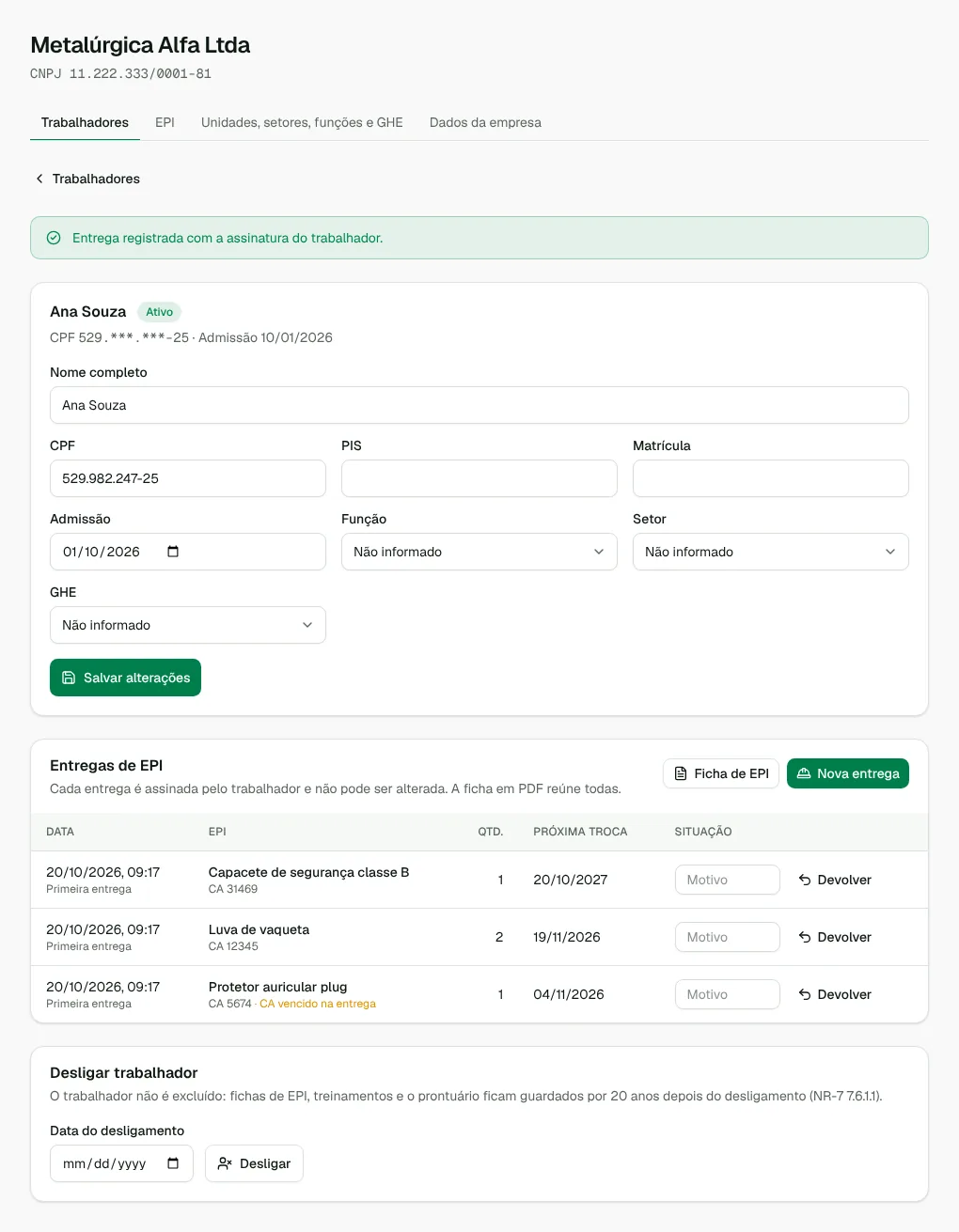Image resolution: width=959 pixels, height=1232 pixels.
Task: Switch to the EPI tab
Action: [165, 122]
